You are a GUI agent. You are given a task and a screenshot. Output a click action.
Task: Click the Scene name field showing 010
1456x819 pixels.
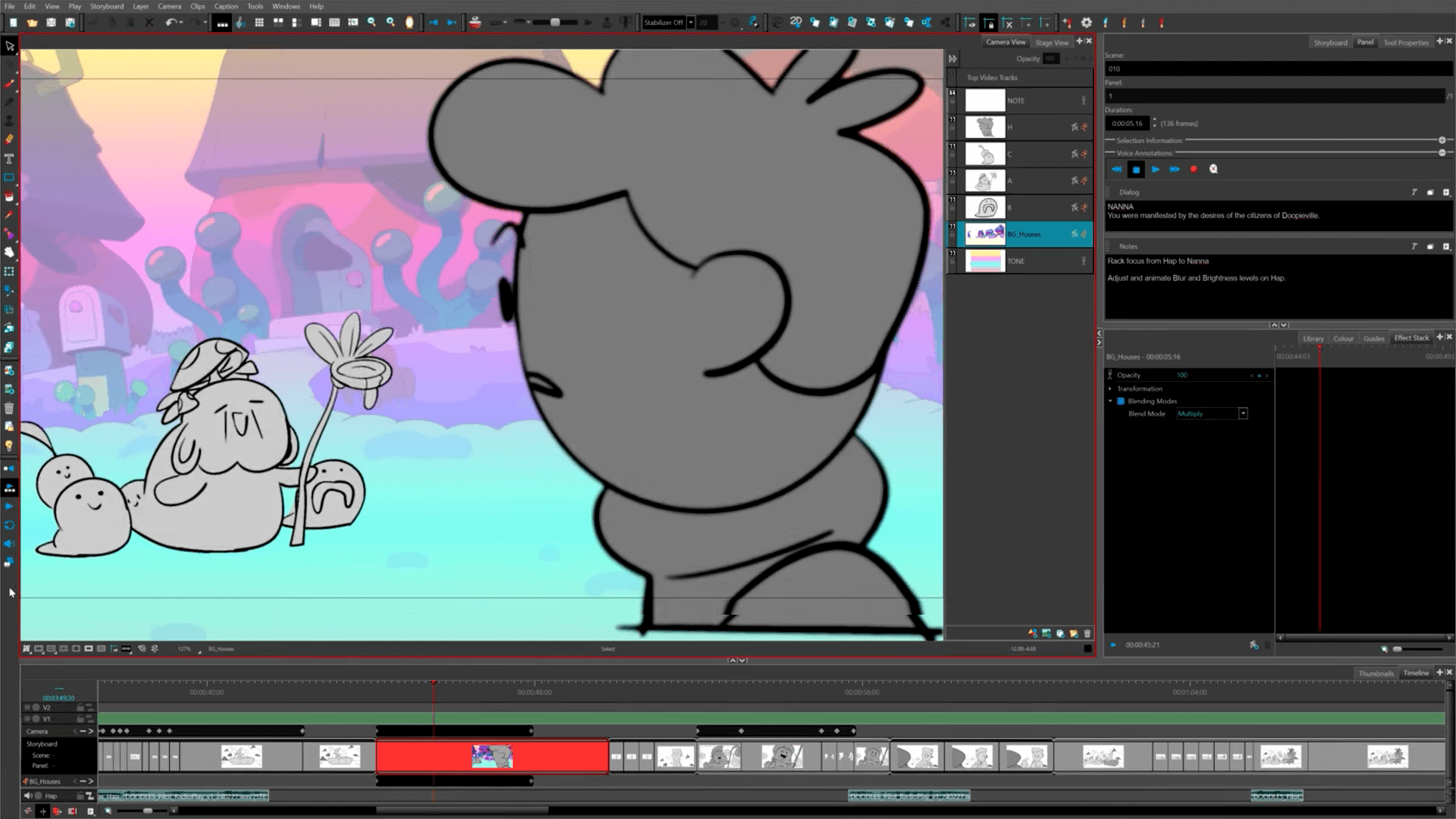[x=1274, y=69]
